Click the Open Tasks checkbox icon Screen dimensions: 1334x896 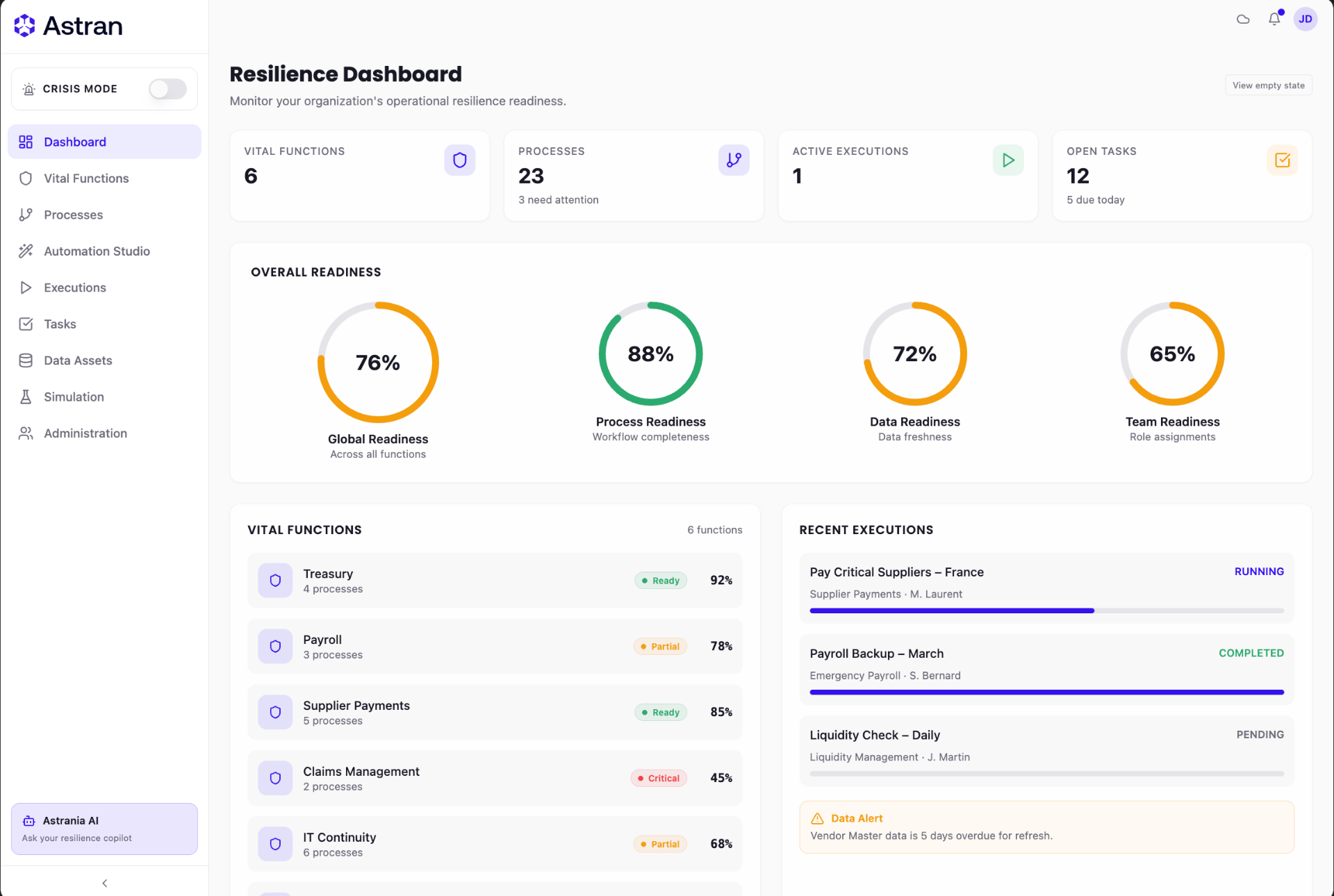[x=1282, y=160]
